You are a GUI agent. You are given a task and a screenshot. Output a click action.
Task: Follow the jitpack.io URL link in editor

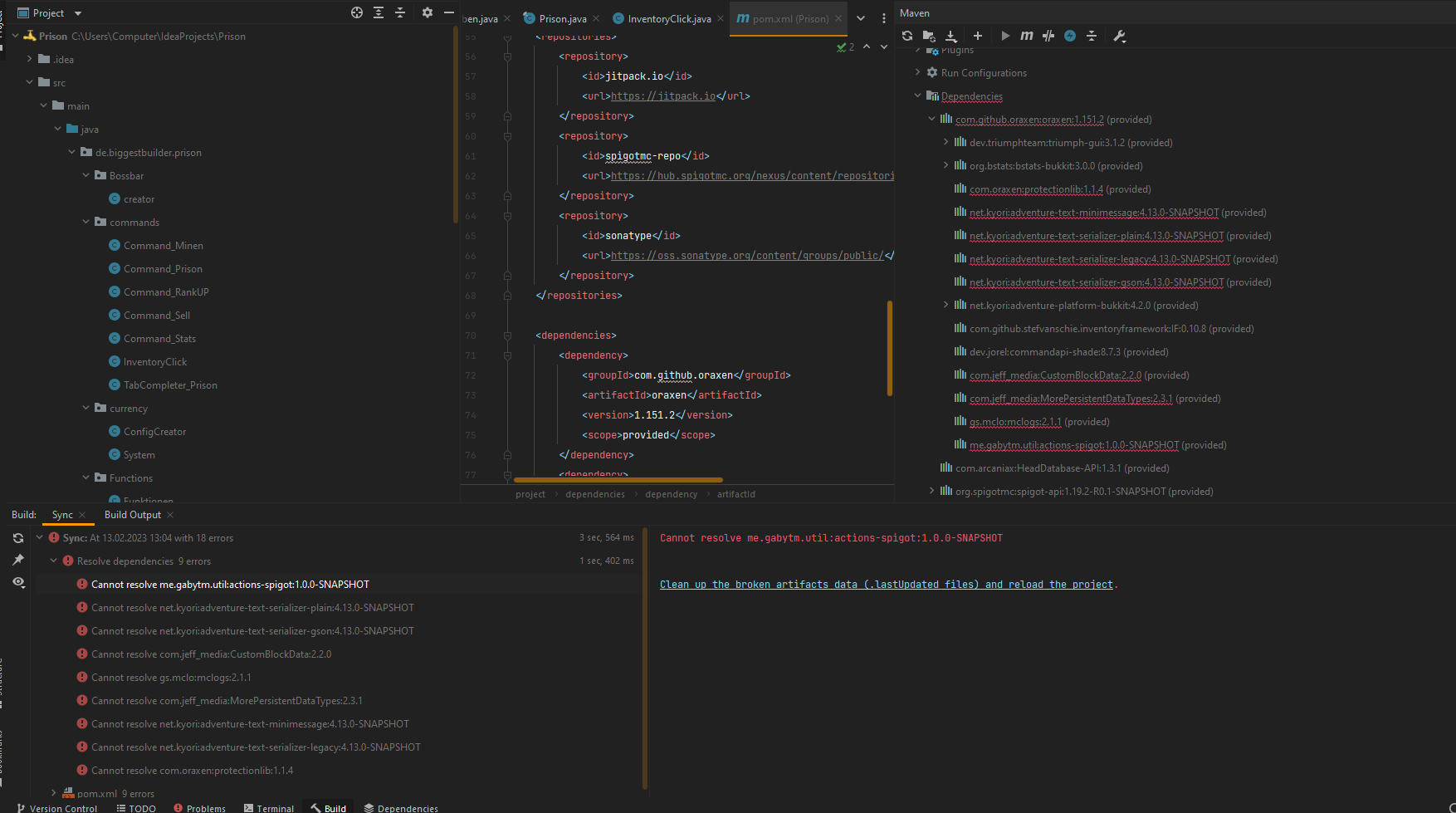tap(663, 96)
